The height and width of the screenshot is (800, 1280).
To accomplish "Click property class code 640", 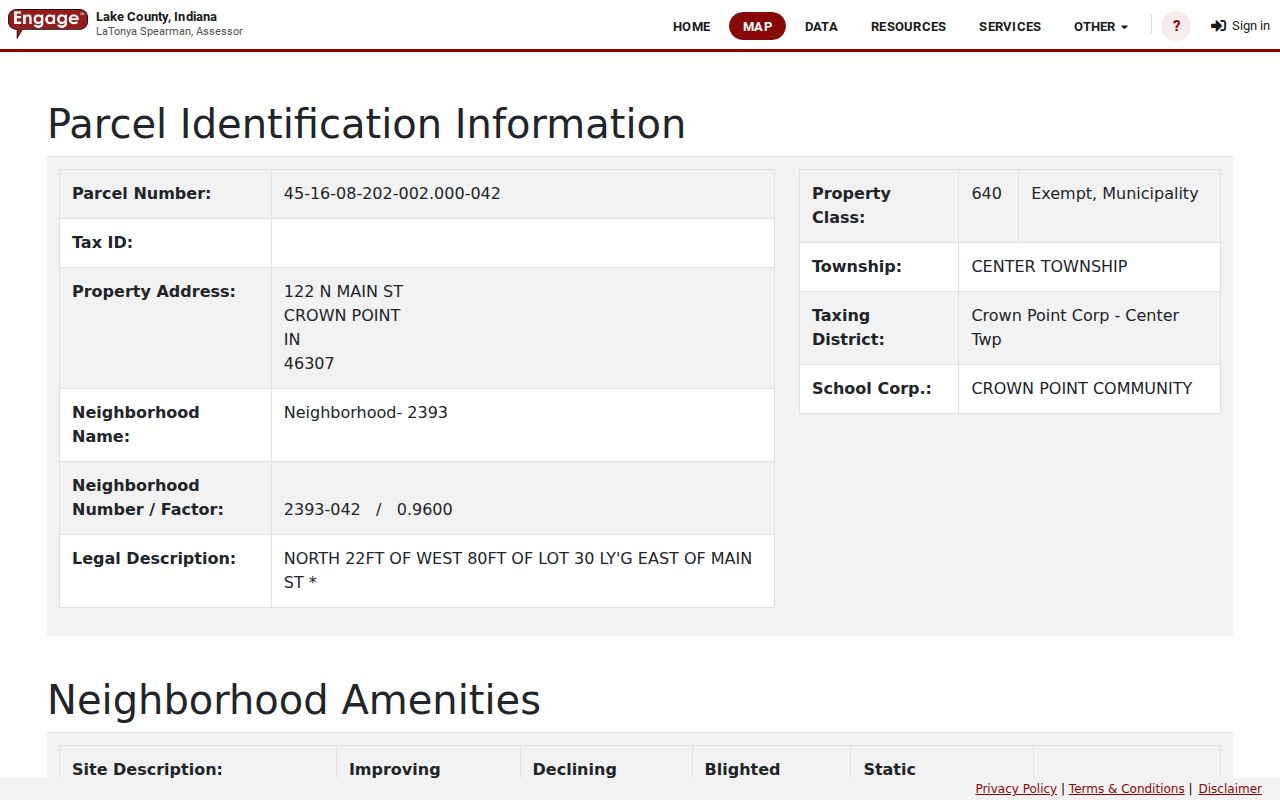I will pyautogui.click(x=987, y=194).
